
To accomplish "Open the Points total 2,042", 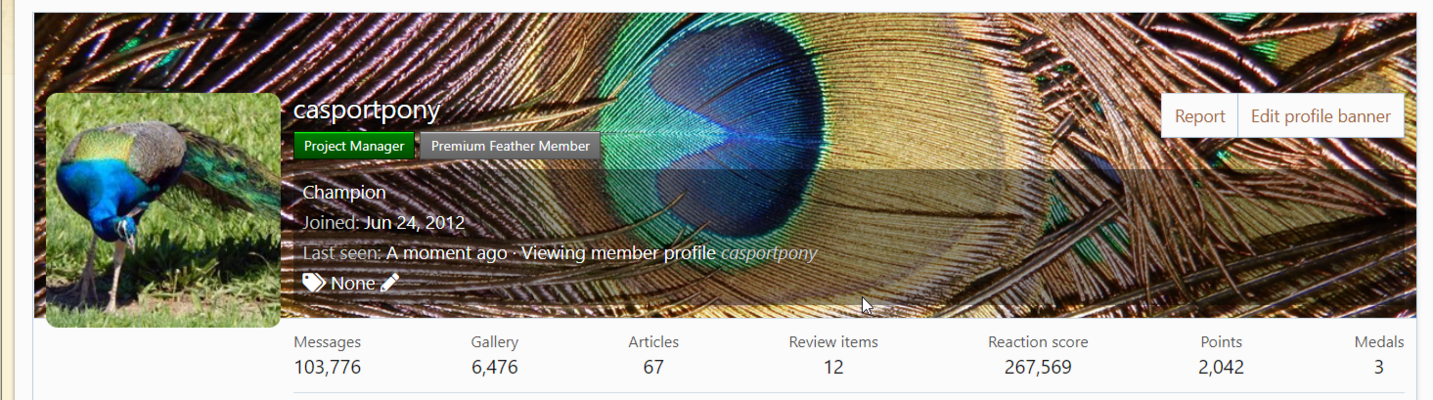I will click(x=1221, y=367).
